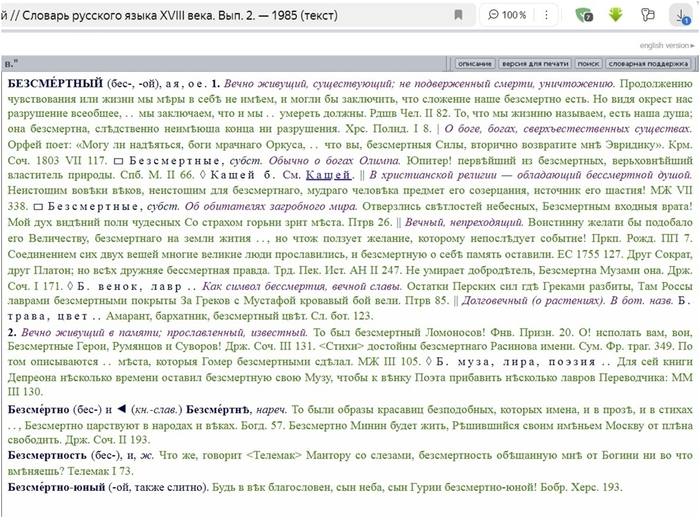
Task: Click the bookmark icon in address bar
Action: coord(458,15)
